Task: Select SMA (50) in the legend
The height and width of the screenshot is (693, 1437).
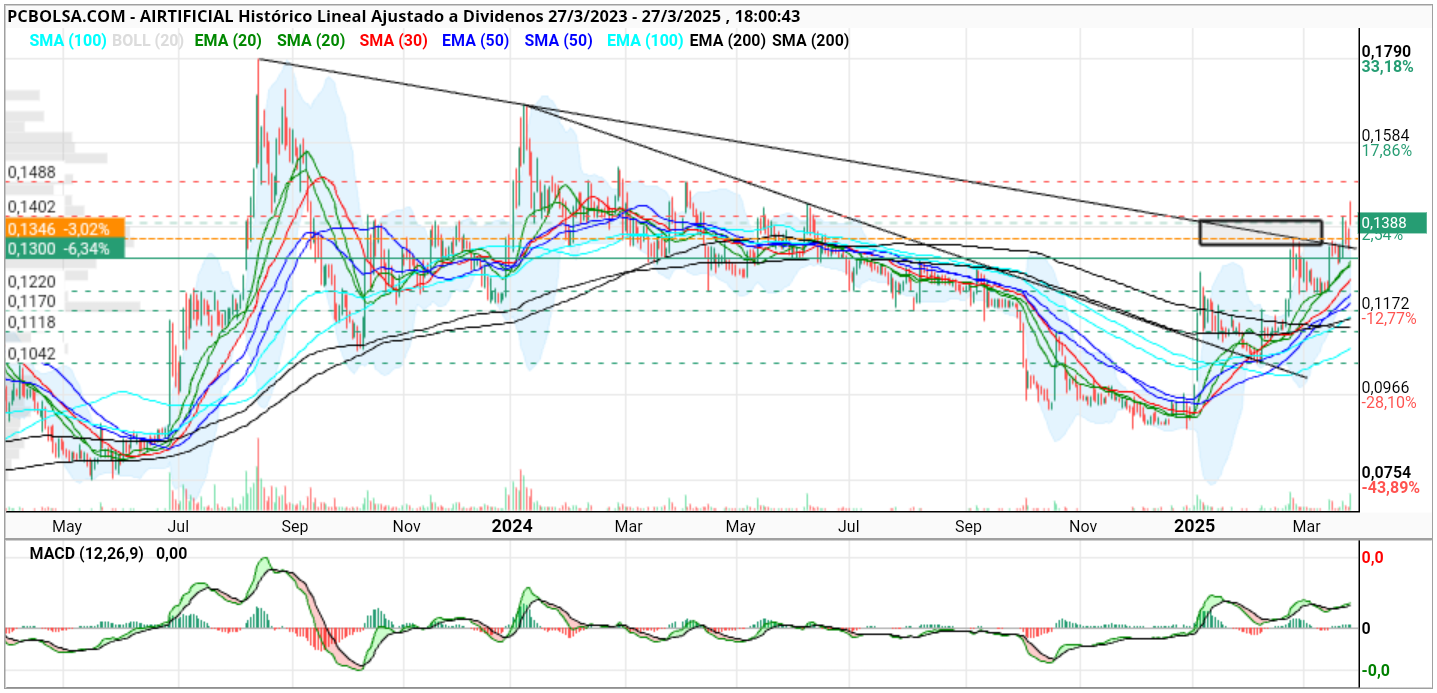Action: 558,41
